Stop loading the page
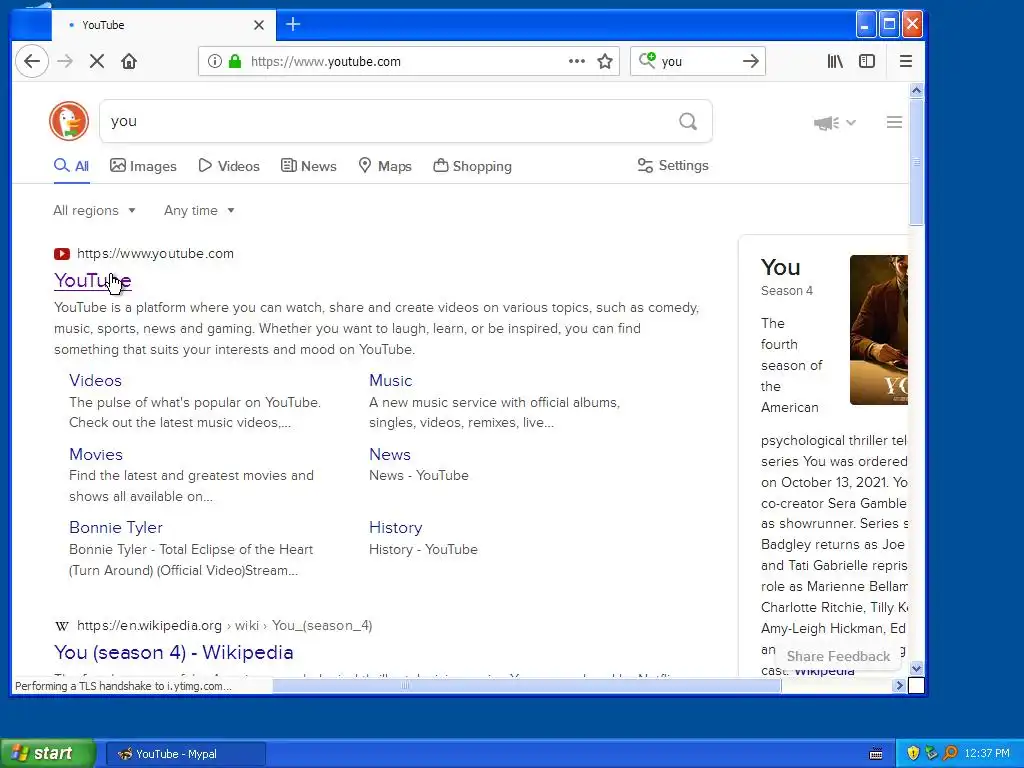 (97, 61)
